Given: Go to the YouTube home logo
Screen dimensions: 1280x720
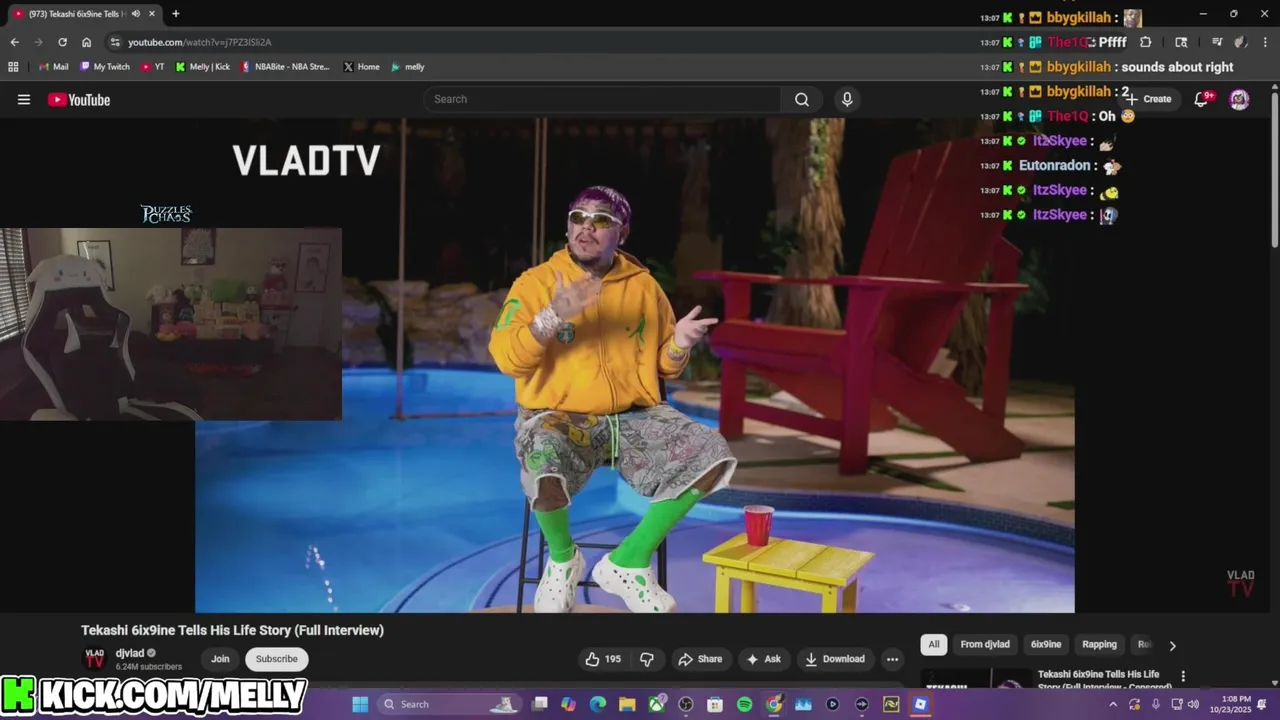Looking at the screenshot, I should [x=79, y=99].
